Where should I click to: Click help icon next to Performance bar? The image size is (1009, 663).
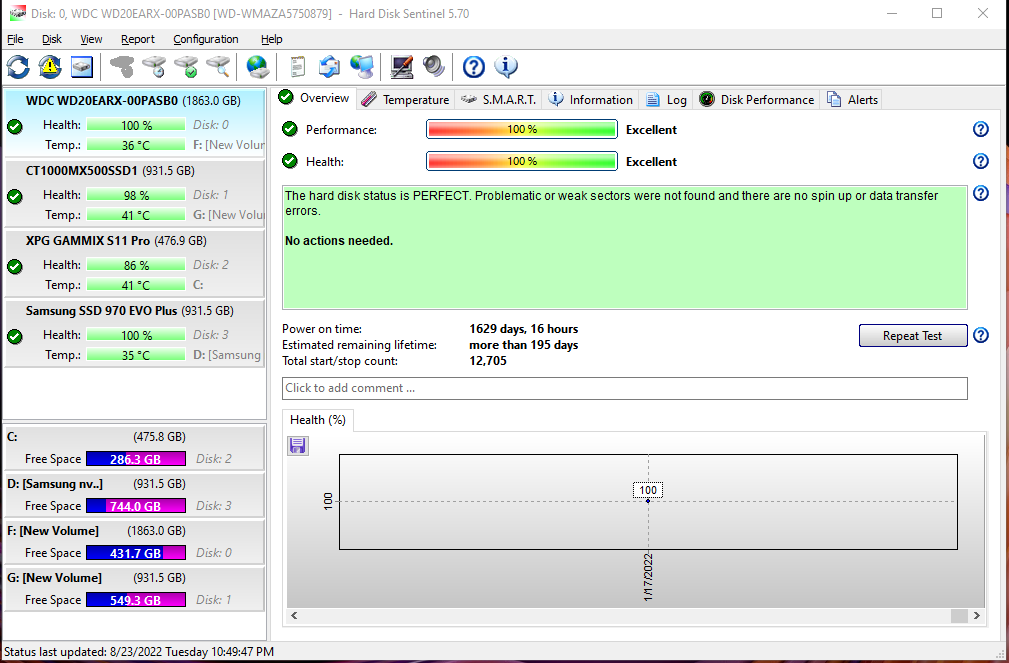click(x=980, y=129)
